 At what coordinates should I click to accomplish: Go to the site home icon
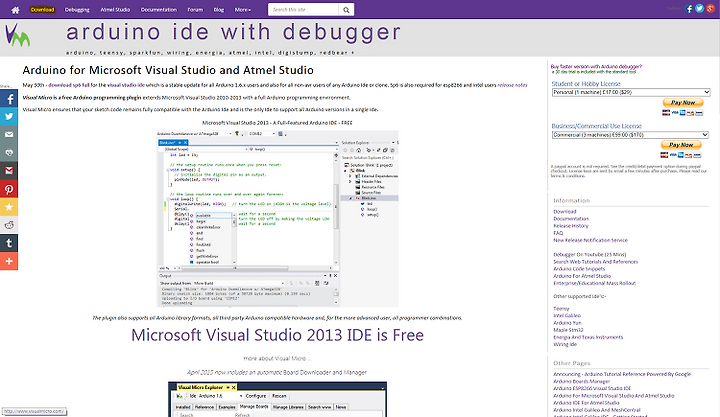click(15, 10)
